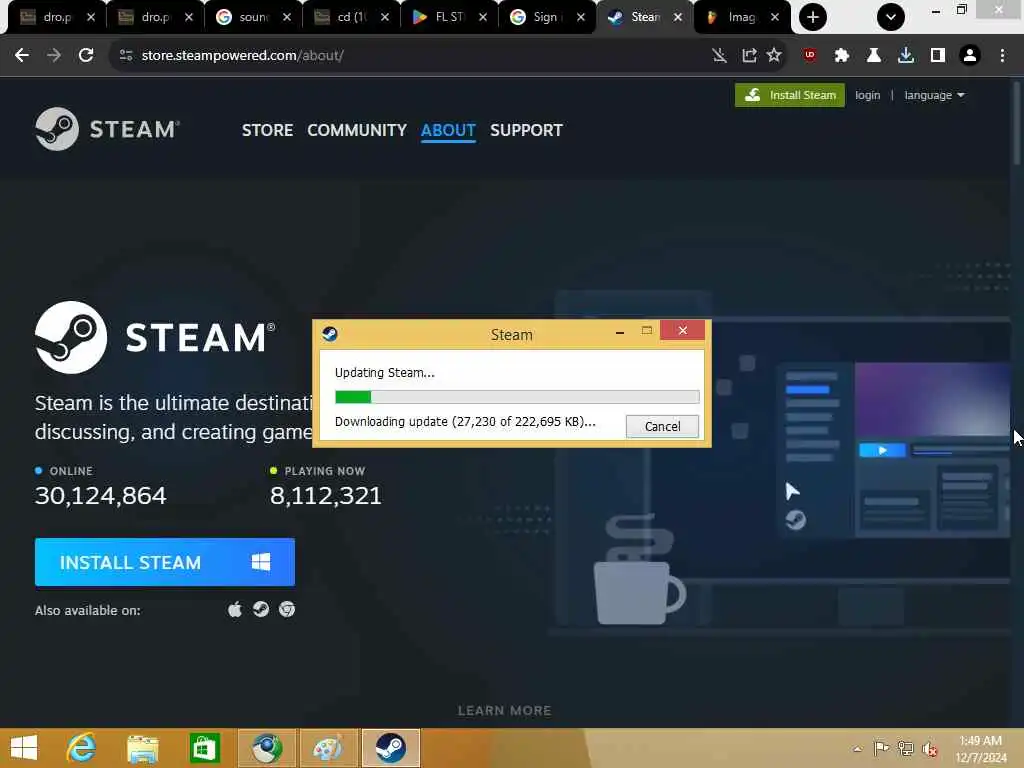Click Action Center flag tray icon

pos(881,748)
